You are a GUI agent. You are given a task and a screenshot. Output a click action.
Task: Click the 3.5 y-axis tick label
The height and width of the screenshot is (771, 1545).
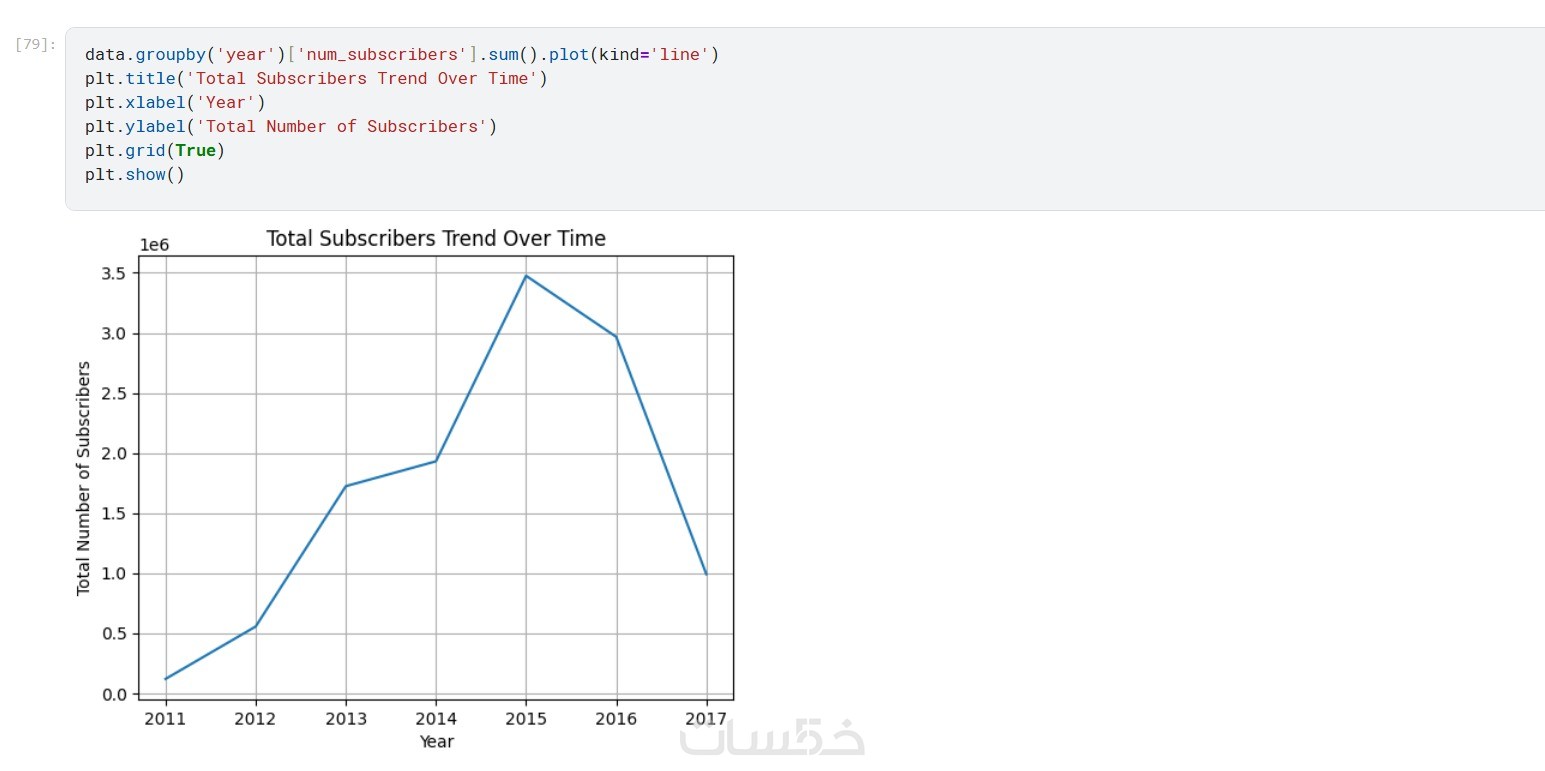(x=114, y=273)
